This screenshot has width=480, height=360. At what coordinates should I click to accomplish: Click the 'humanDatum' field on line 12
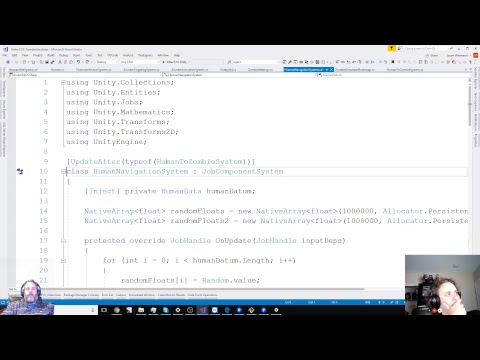(230, 191)
